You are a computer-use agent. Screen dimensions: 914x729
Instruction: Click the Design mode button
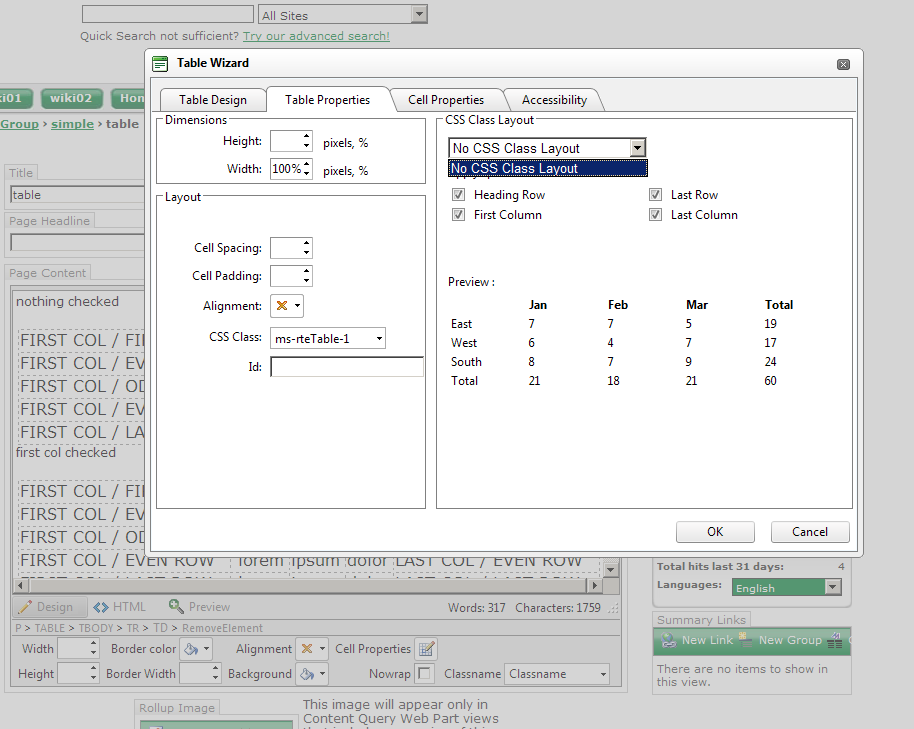pos(45,607)
